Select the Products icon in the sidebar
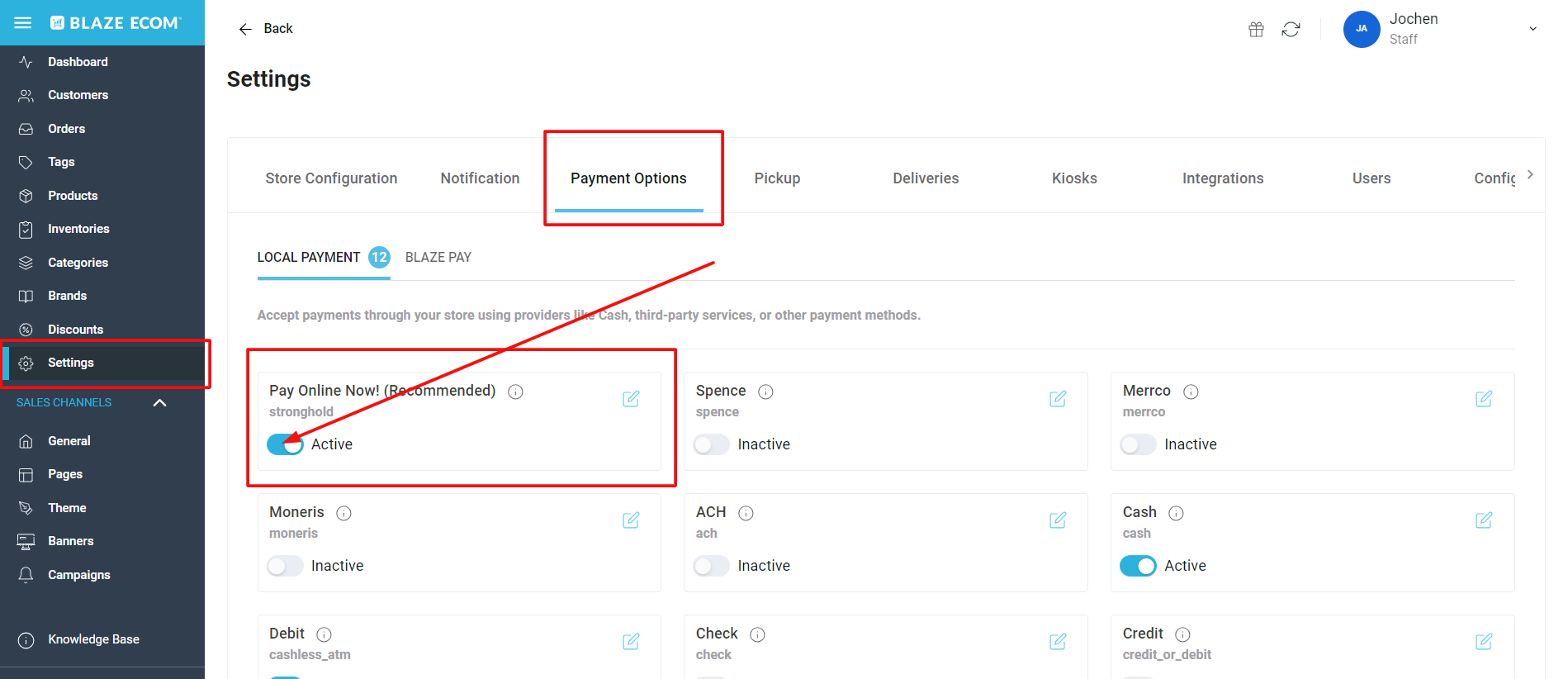Viewport: 1568px width, 679px height. click(26, 195)
